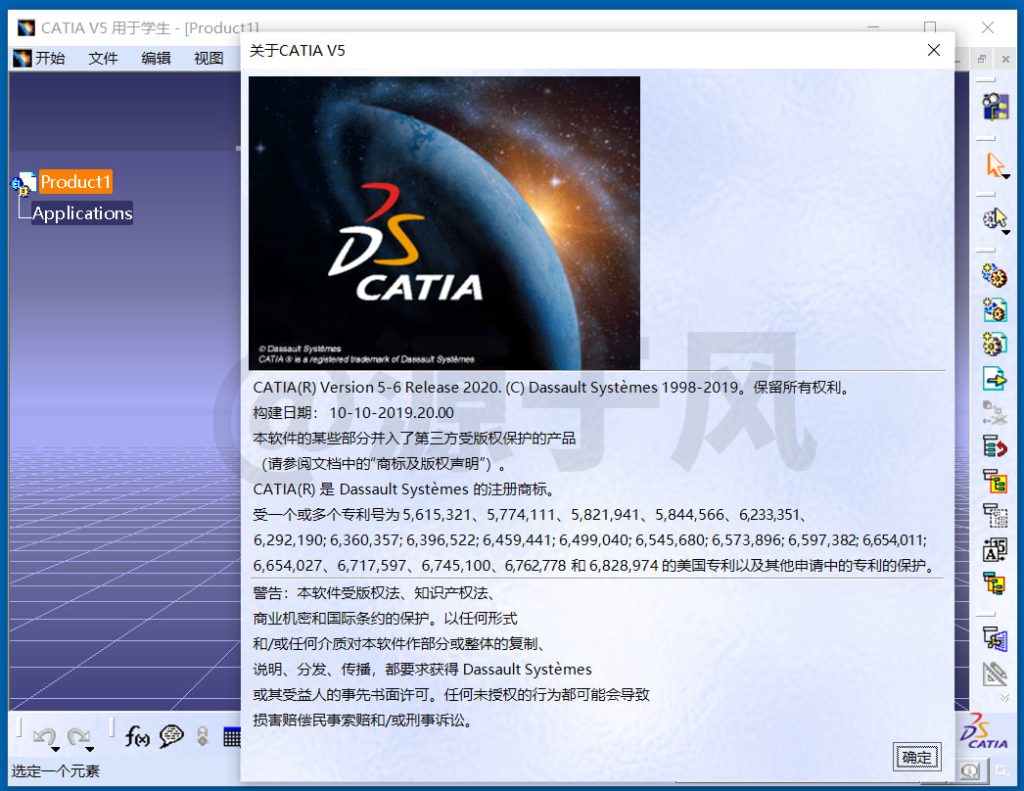Open the 编辑 menu
Image resolution: width=1024 pixels, height=791 pixels.
156,58
